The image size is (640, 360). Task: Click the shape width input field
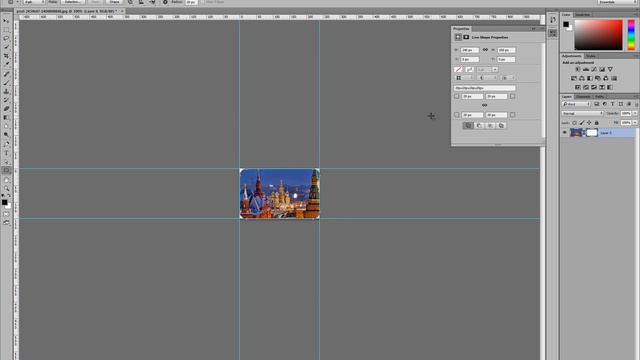[469, 50]
